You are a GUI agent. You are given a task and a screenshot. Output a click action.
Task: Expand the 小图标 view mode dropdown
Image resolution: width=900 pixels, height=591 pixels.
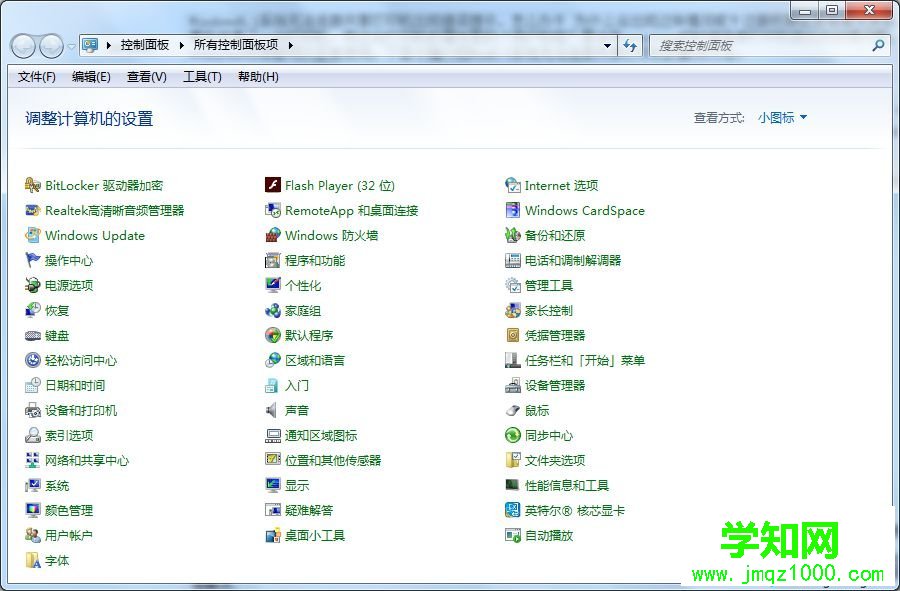click(x=782, y=118)
